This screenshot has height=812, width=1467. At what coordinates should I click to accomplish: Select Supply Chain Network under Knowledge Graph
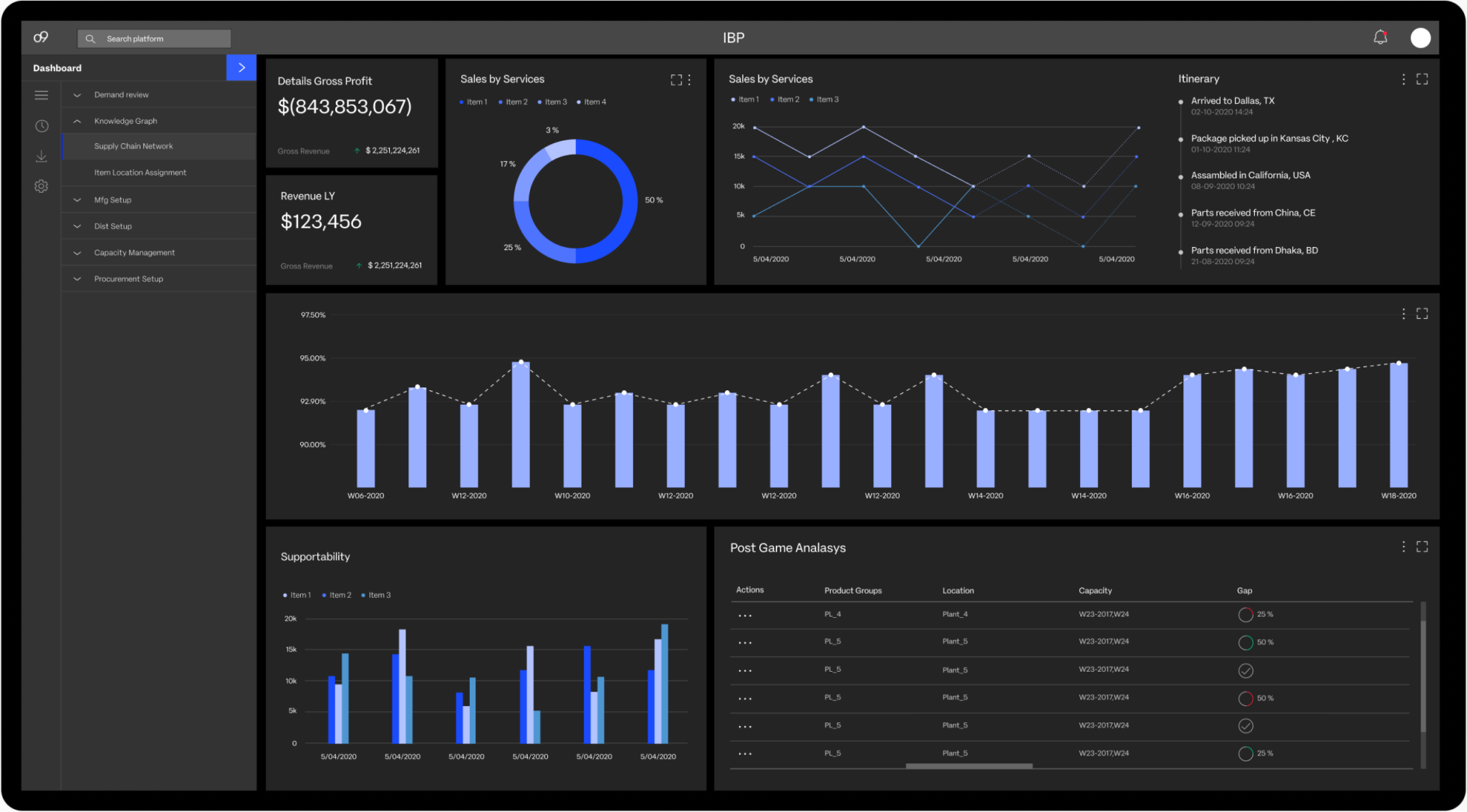click(133, 146)
